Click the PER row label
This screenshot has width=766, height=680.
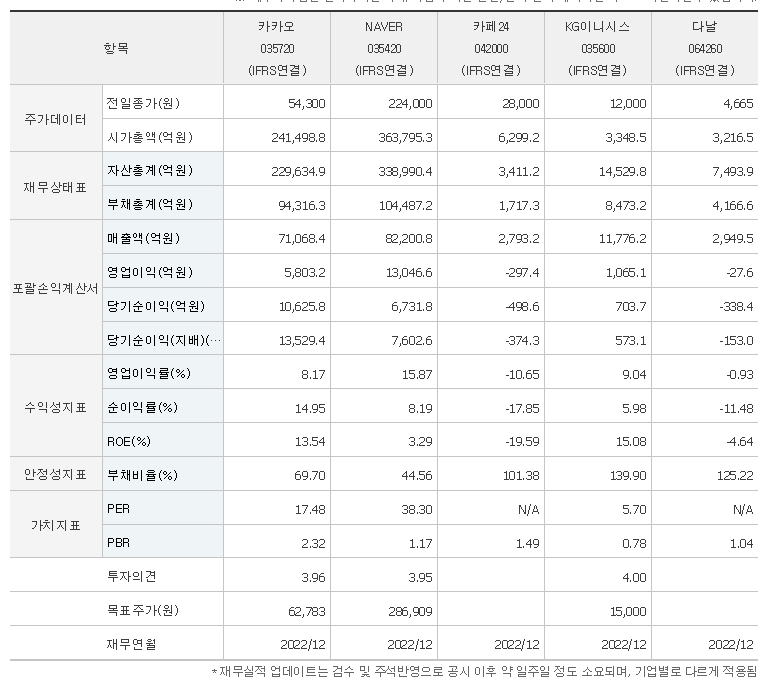118,509
